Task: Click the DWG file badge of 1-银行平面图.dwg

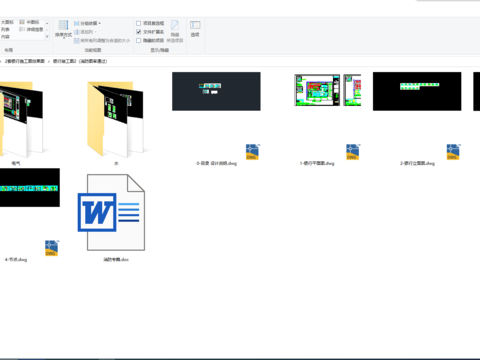Action: pyautogui.click(x=352, y=152)
